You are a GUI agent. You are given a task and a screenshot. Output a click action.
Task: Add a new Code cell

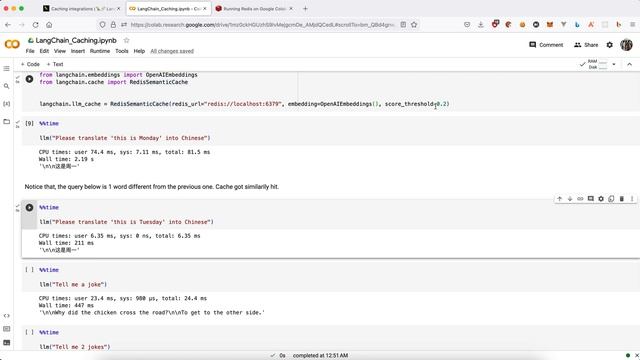point(30,64)
